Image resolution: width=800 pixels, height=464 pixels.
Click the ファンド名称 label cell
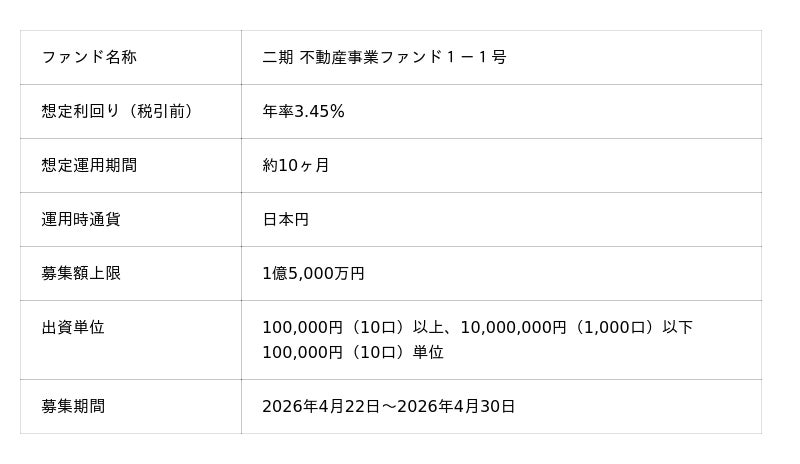89,57
